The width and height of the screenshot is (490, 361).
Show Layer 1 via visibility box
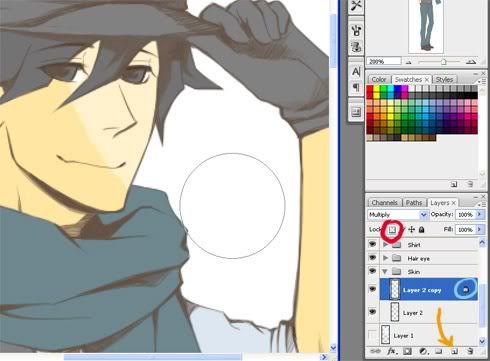(x=372, y=334)
